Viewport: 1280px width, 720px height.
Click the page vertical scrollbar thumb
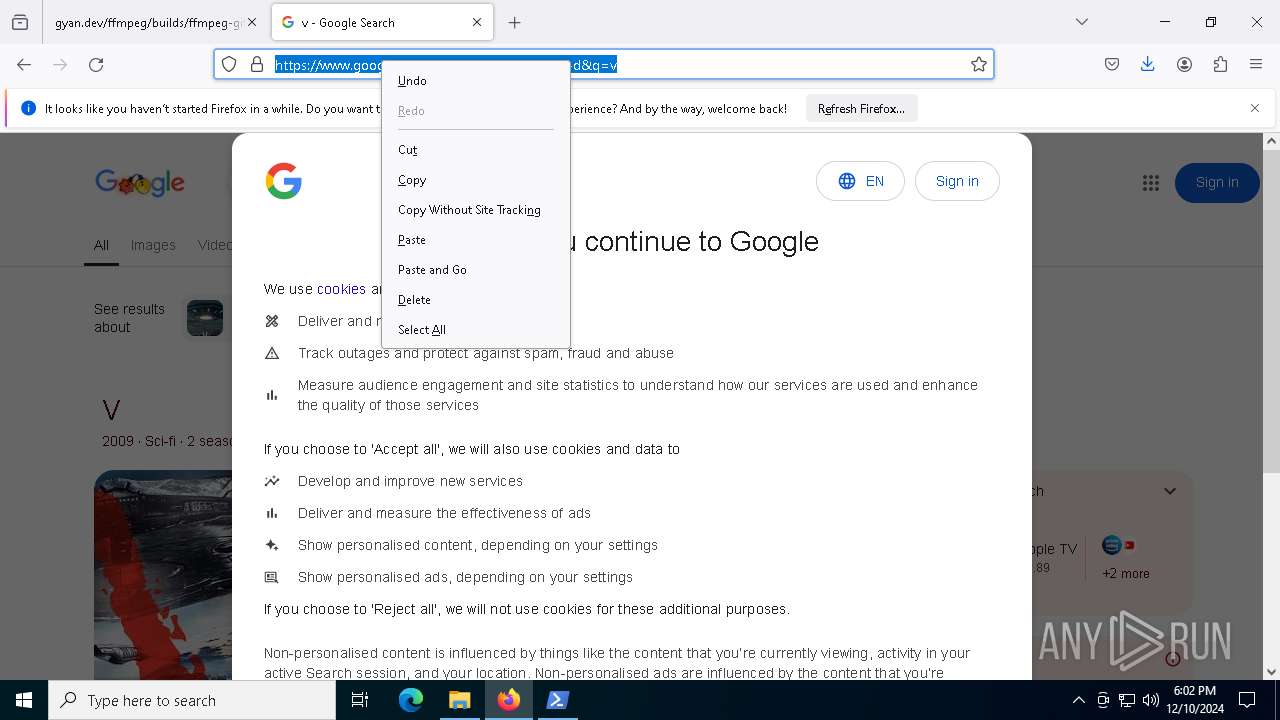tap(1271, 310)
